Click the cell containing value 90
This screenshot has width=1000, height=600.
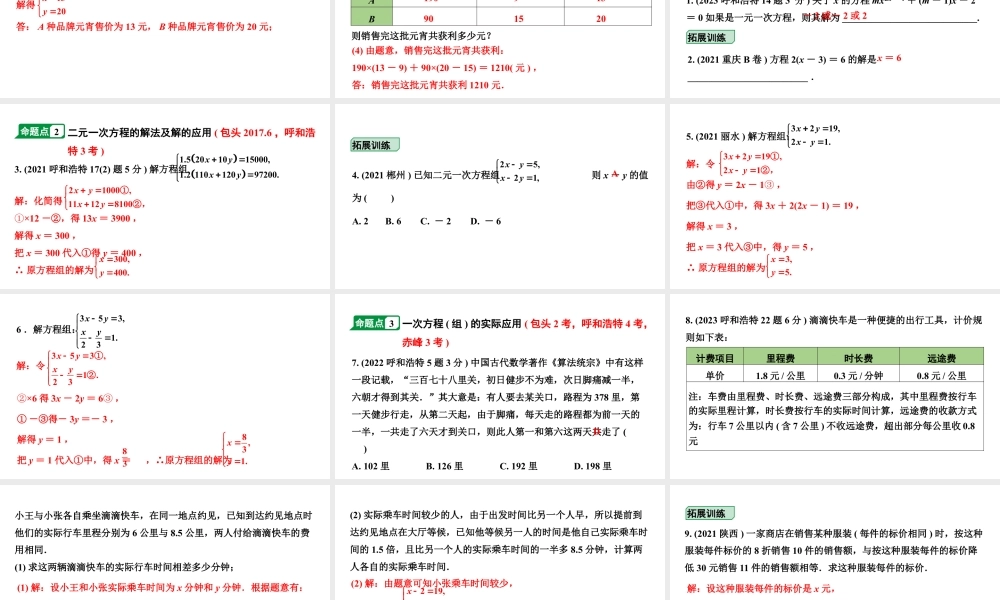[428, 16]
